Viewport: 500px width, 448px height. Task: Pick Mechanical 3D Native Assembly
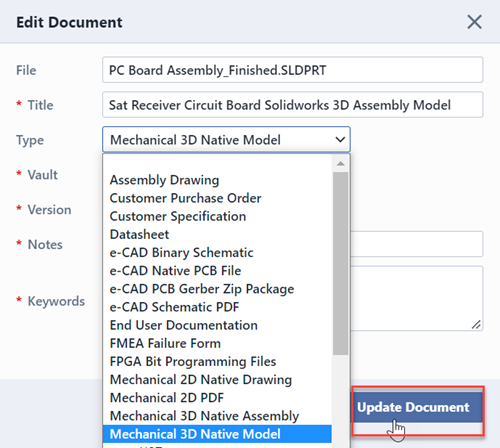coord(217,416)
